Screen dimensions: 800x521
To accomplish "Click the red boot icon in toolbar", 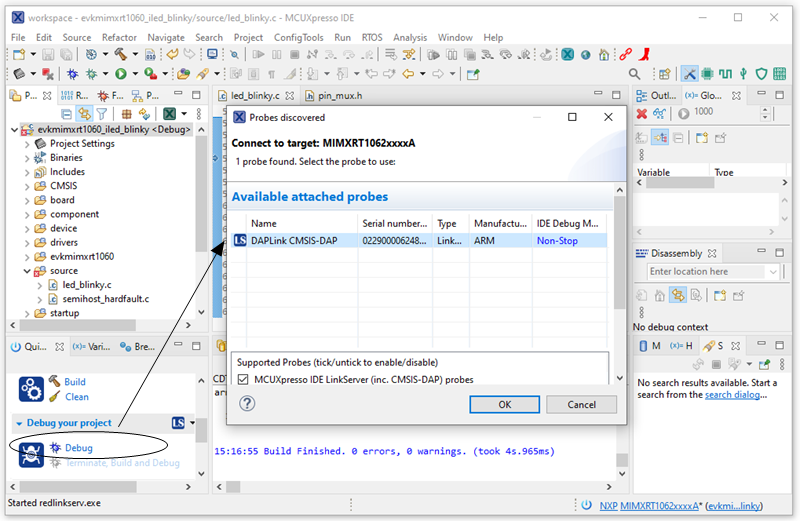I will [x=644, y=55].
